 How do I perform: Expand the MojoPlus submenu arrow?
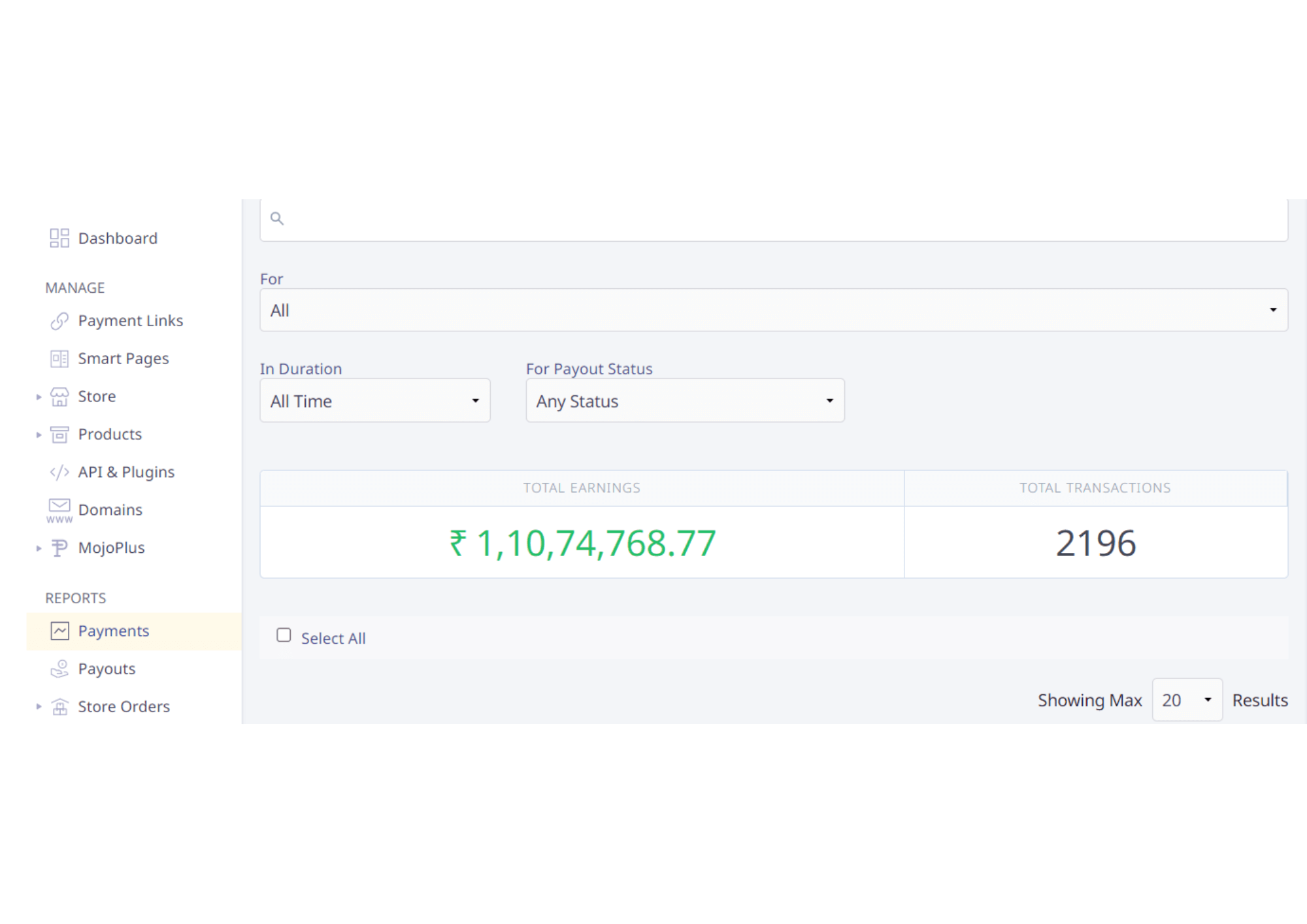39,548
